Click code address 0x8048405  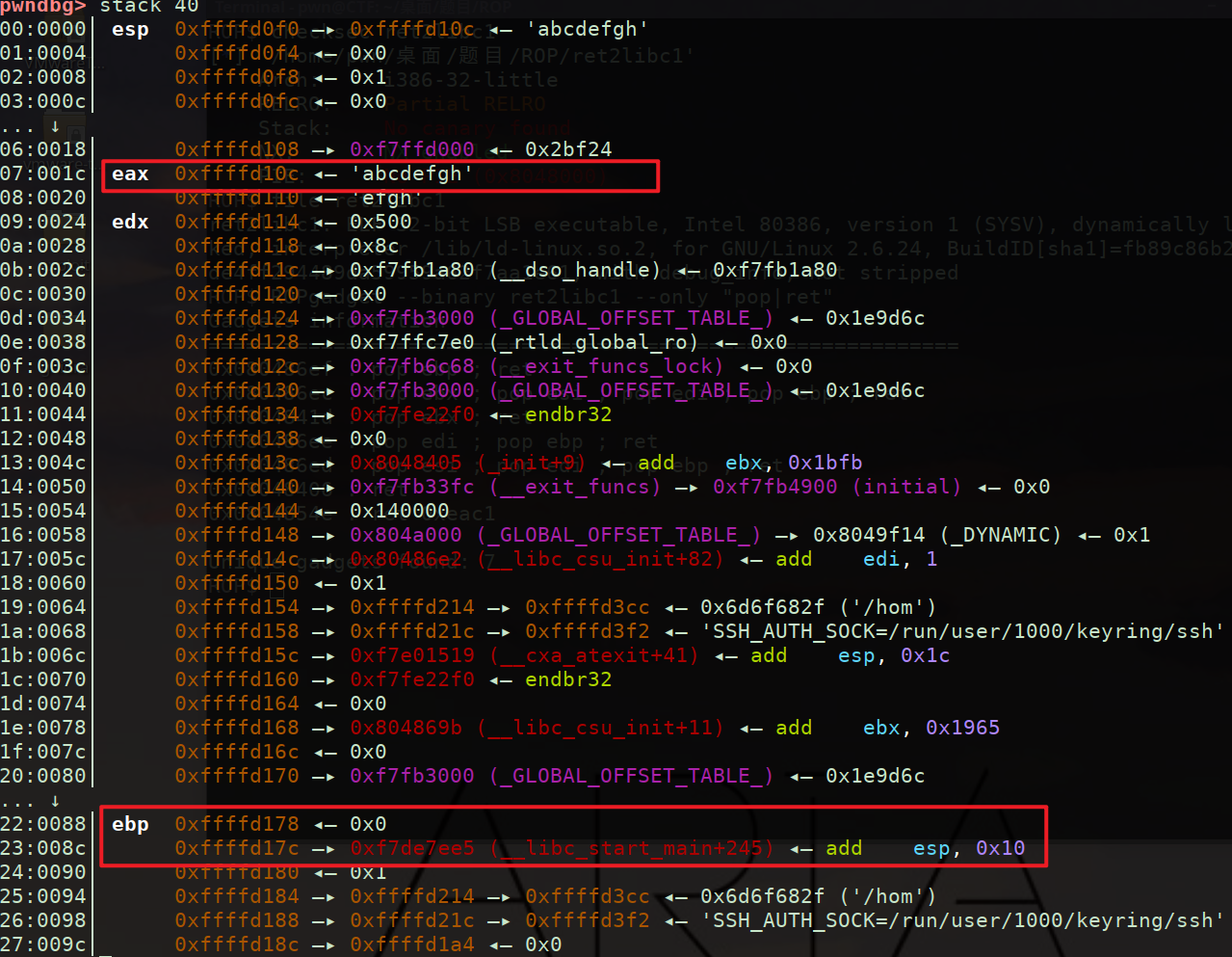click(406, 464)
